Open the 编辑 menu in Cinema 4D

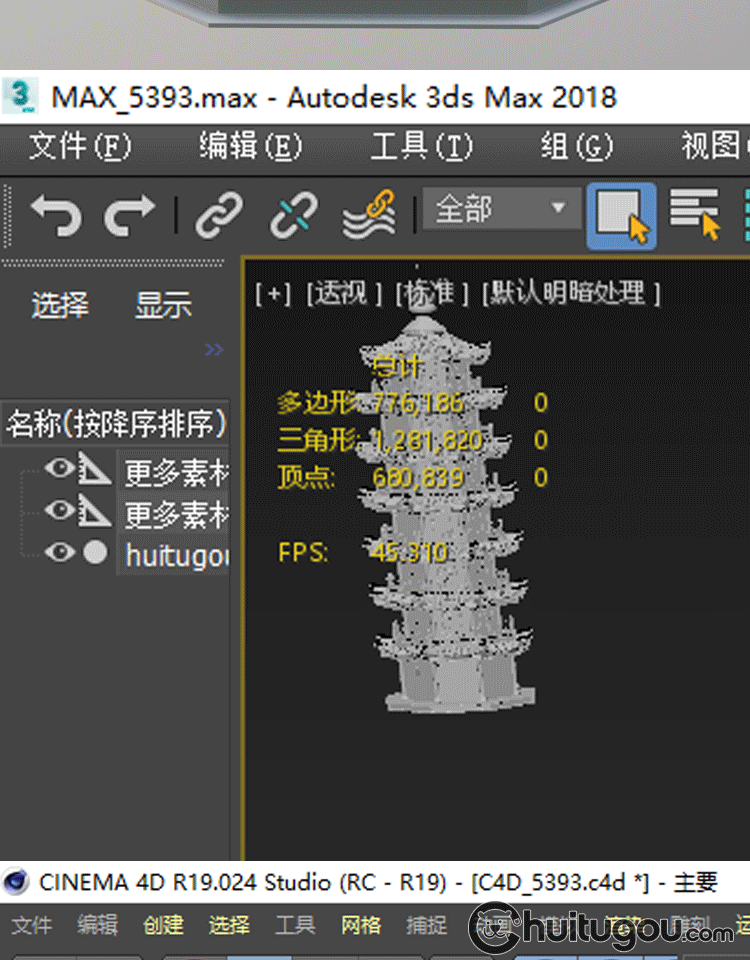coord(97,924)
